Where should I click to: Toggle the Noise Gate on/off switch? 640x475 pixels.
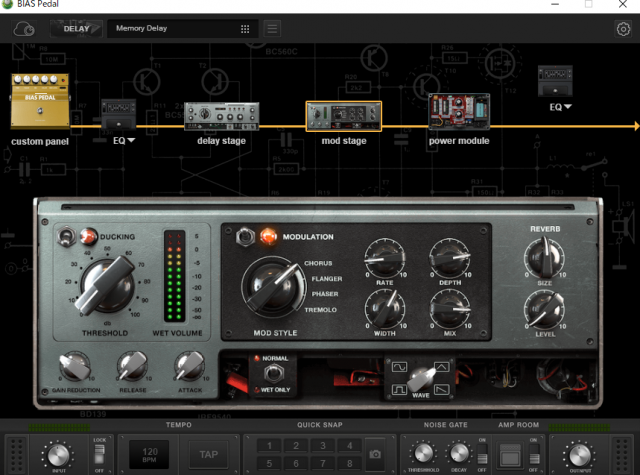[482, 454]
